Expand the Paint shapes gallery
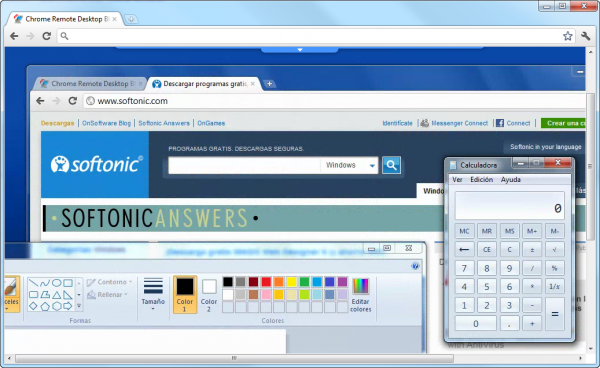The width and height of the screenshot is (600, 368). pyautogui.click(x=79, y=306)
